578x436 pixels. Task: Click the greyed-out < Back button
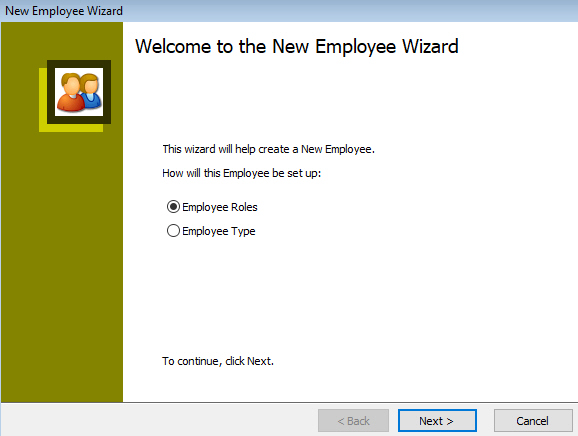click(354, 421)
